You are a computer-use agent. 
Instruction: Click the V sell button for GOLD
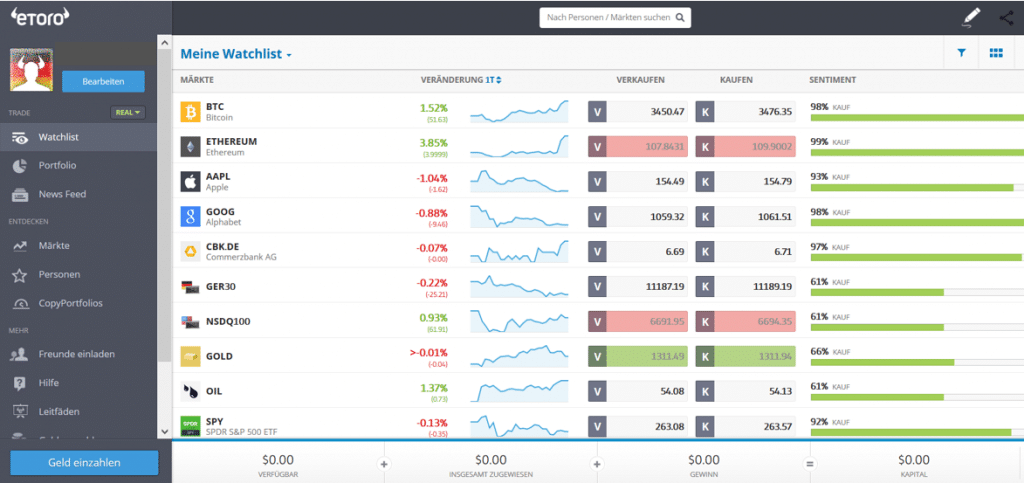[598, 355]
